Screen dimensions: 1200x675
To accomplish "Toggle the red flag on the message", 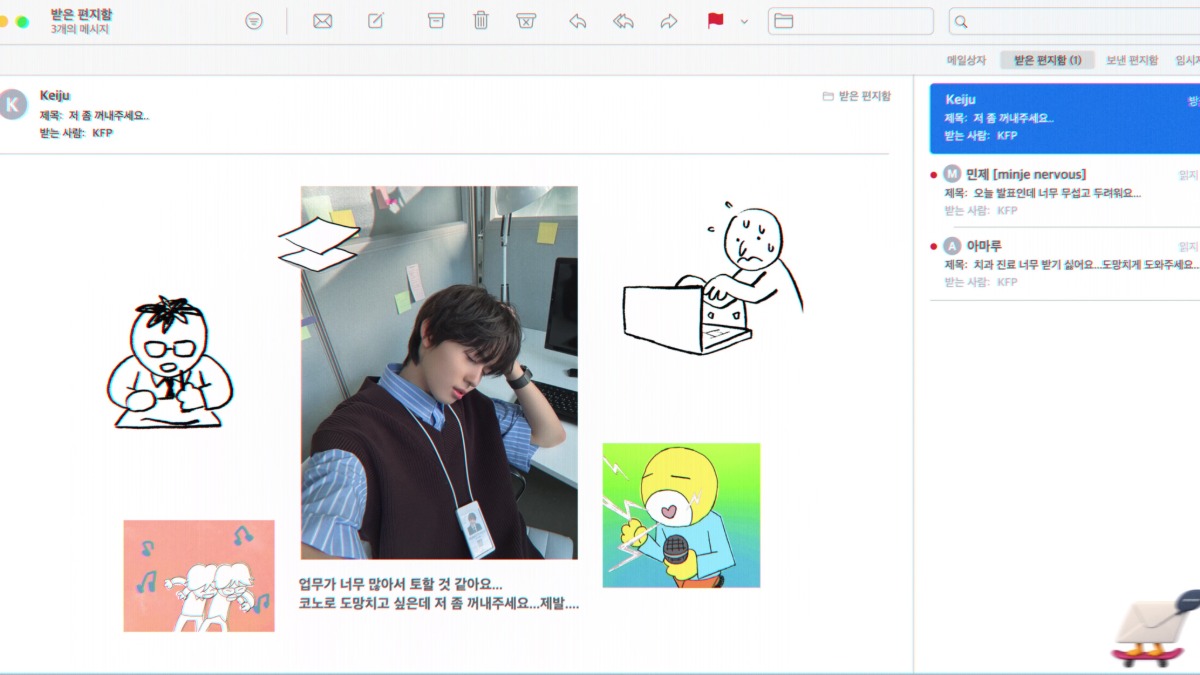I will click(x=715, y=21).
